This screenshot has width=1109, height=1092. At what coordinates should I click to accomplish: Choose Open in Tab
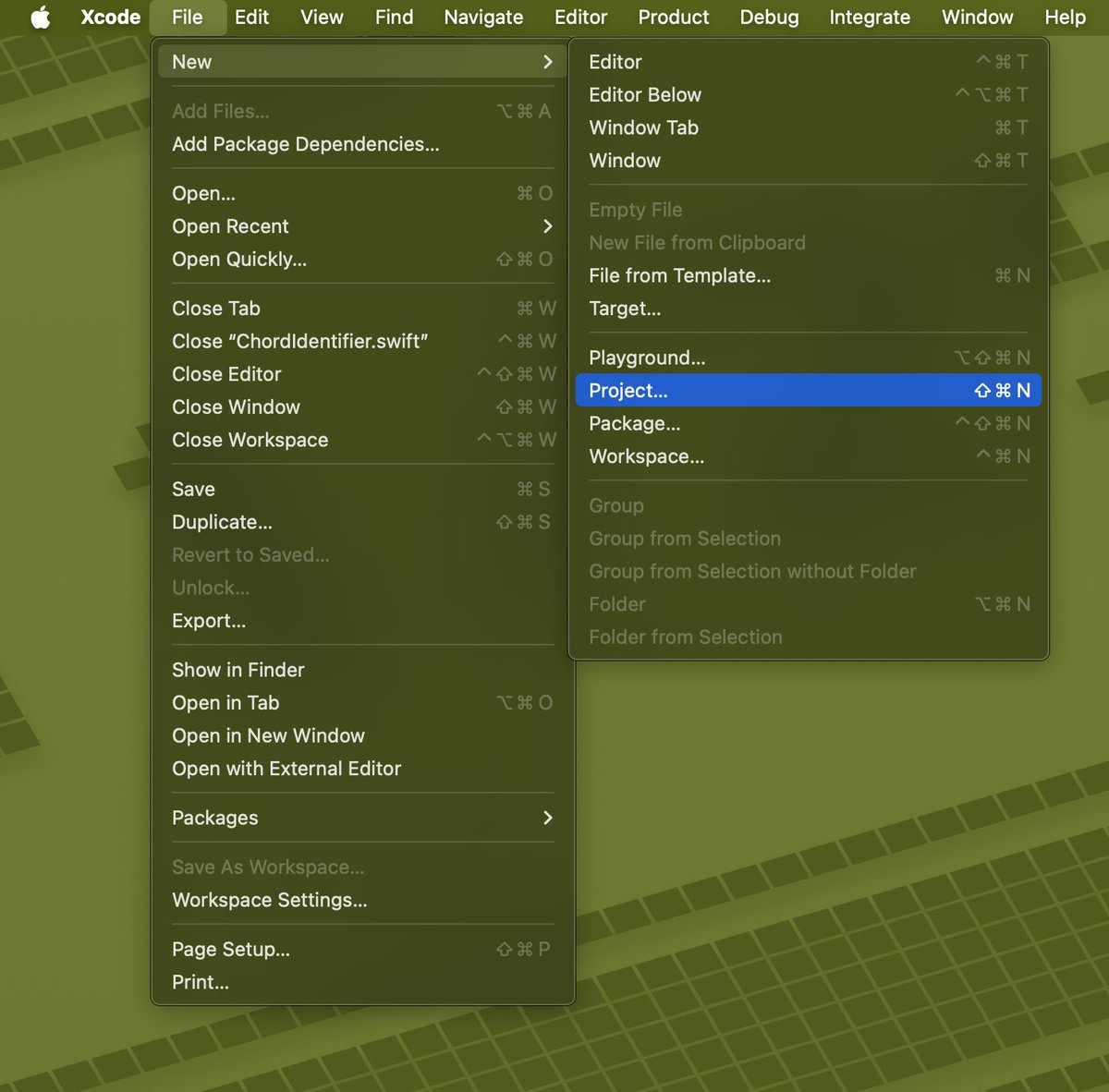point(362,703)
